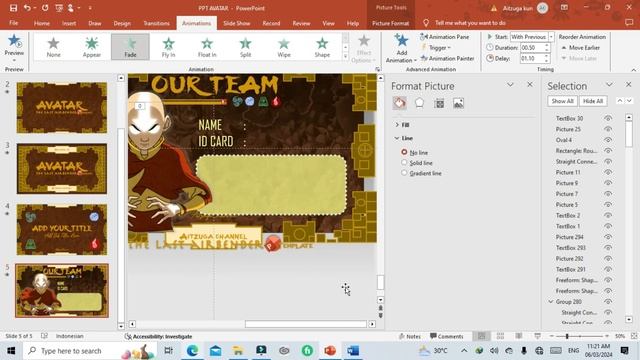Screen dimensions: 640x360
Task: Open the Effects pentagon tab icon
Action: pos(419,103)
